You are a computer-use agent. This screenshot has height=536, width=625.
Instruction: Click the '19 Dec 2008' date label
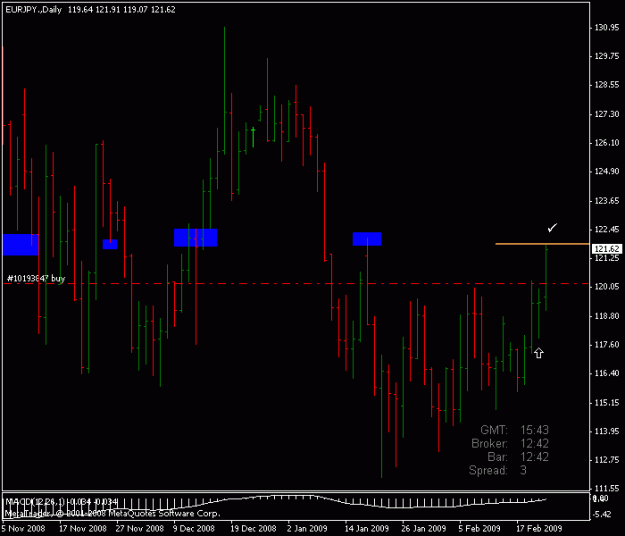click(x=253, y=529)
